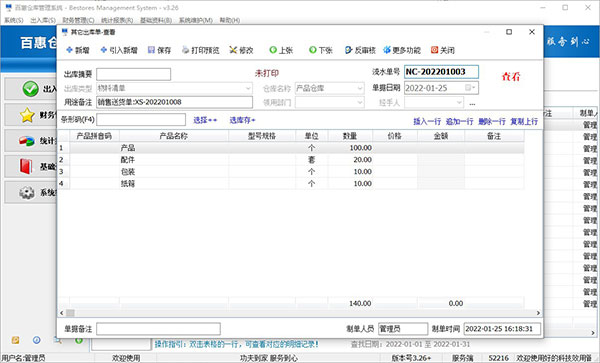Click the 备注 column header in grid
600x363 pixels.
(x=494, y=136)
